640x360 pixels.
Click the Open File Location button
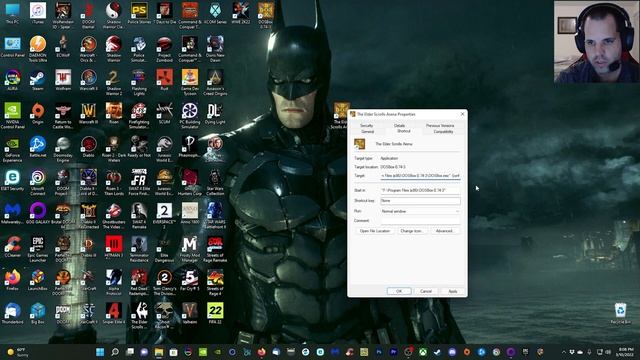point(375,231)
